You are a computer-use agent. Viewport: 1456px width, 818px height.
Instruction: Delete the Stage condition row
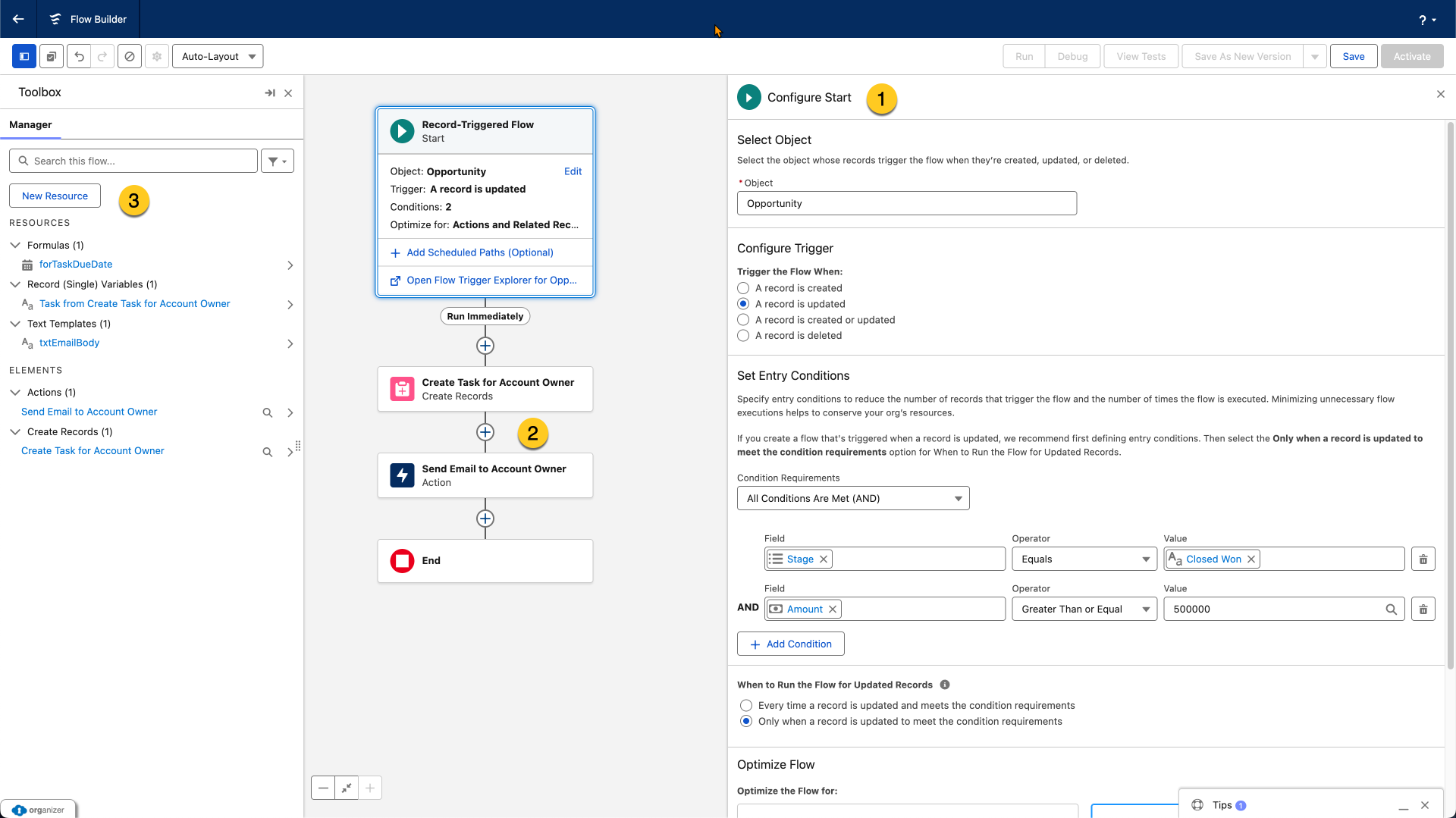[x=1423, y=559]
